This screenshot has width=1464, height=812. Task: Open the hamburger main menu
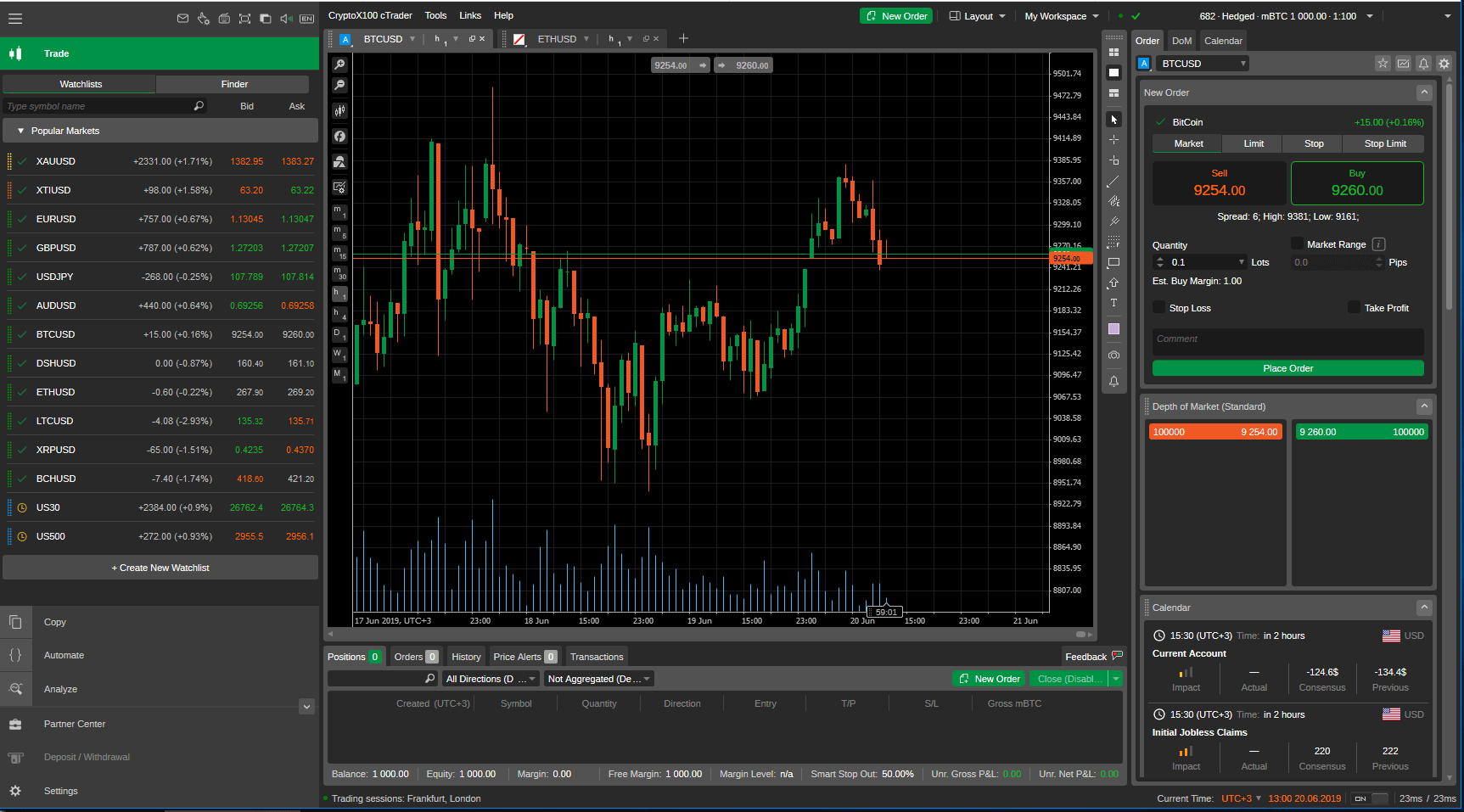[15, 18]
